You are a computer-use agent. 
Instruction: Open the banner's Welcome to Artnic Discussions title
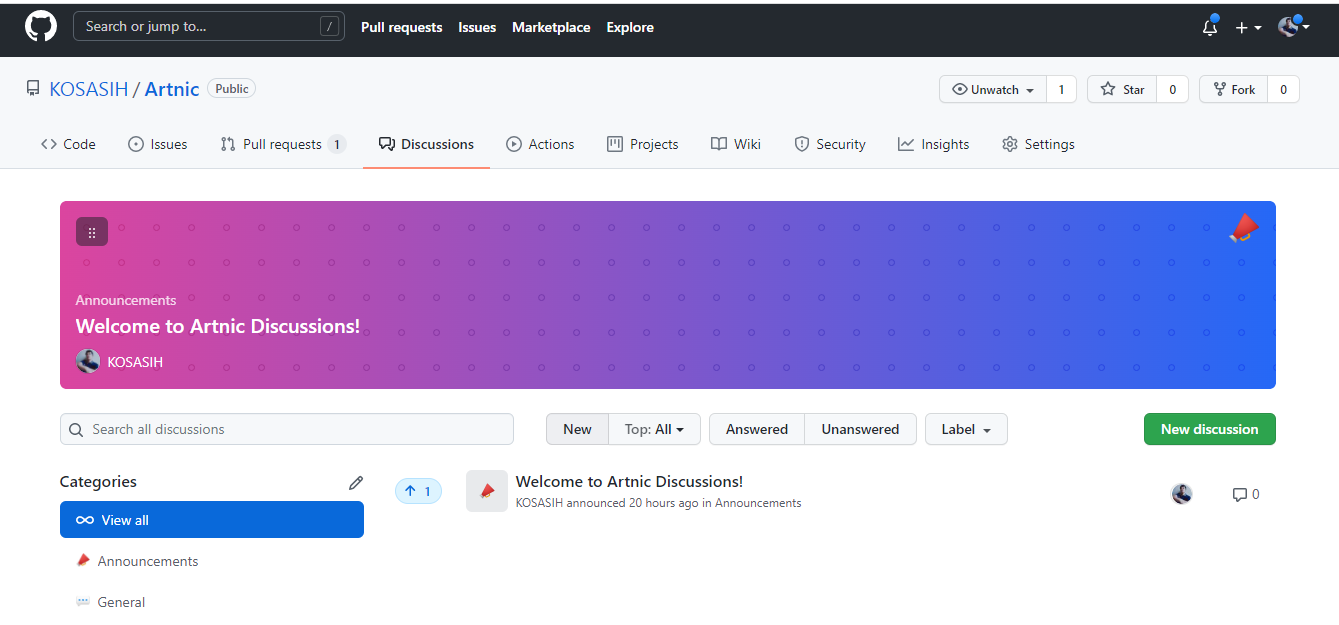218,326
